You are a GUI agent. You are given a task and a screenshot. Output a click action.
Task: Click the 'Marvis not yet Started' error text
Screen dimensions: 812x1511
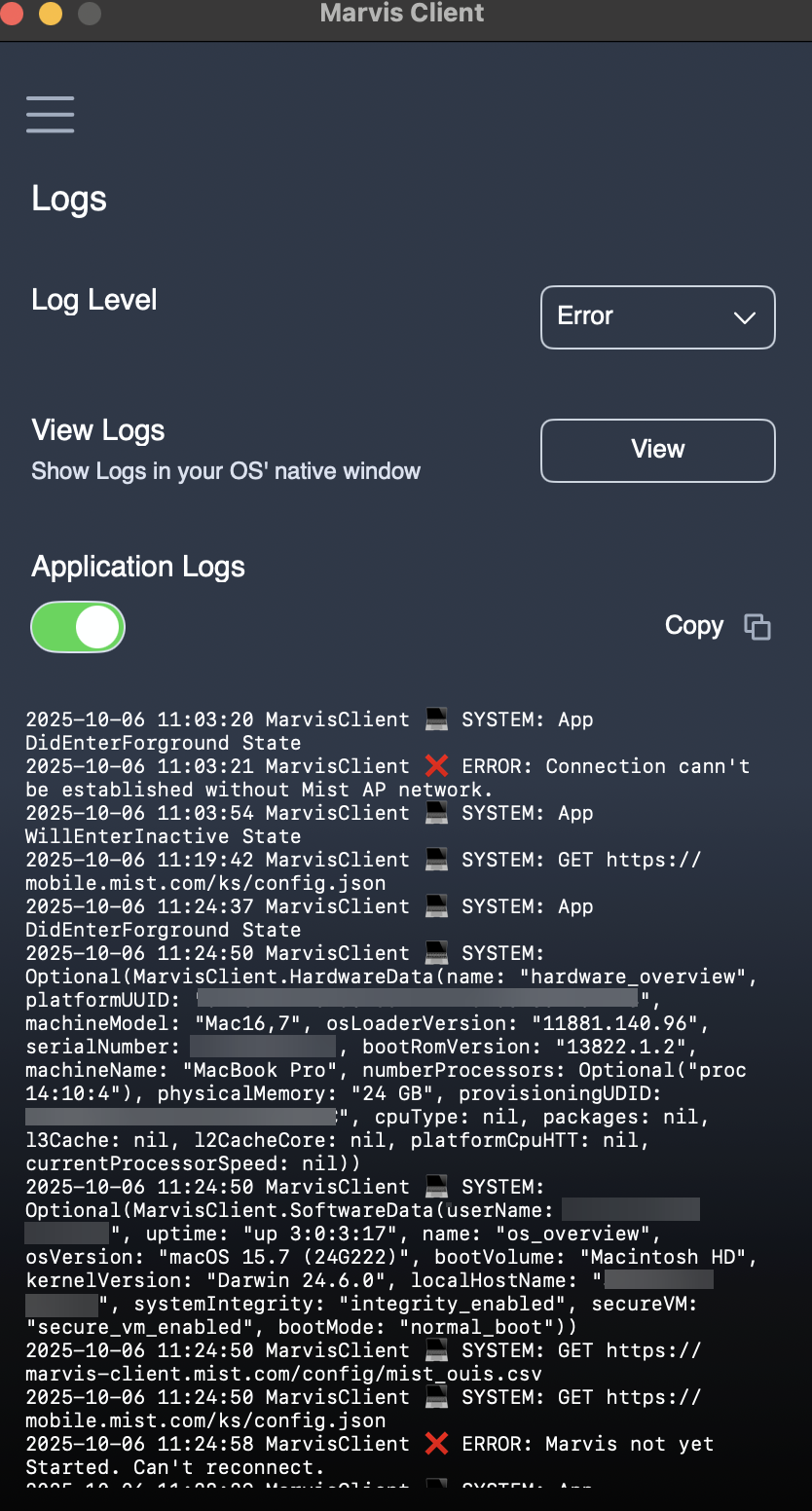(370, 1456)
